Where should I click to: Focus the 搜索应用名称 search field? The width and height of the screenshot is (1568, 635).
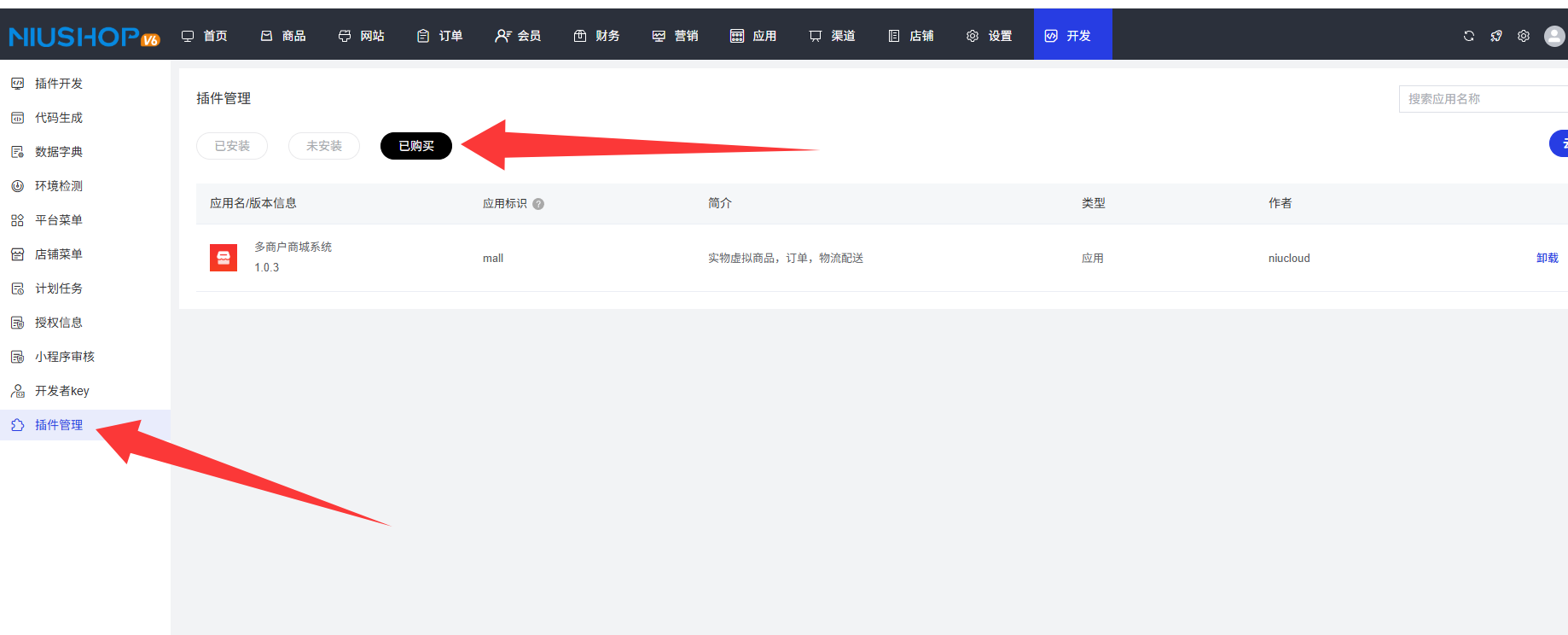[1484, 99]
